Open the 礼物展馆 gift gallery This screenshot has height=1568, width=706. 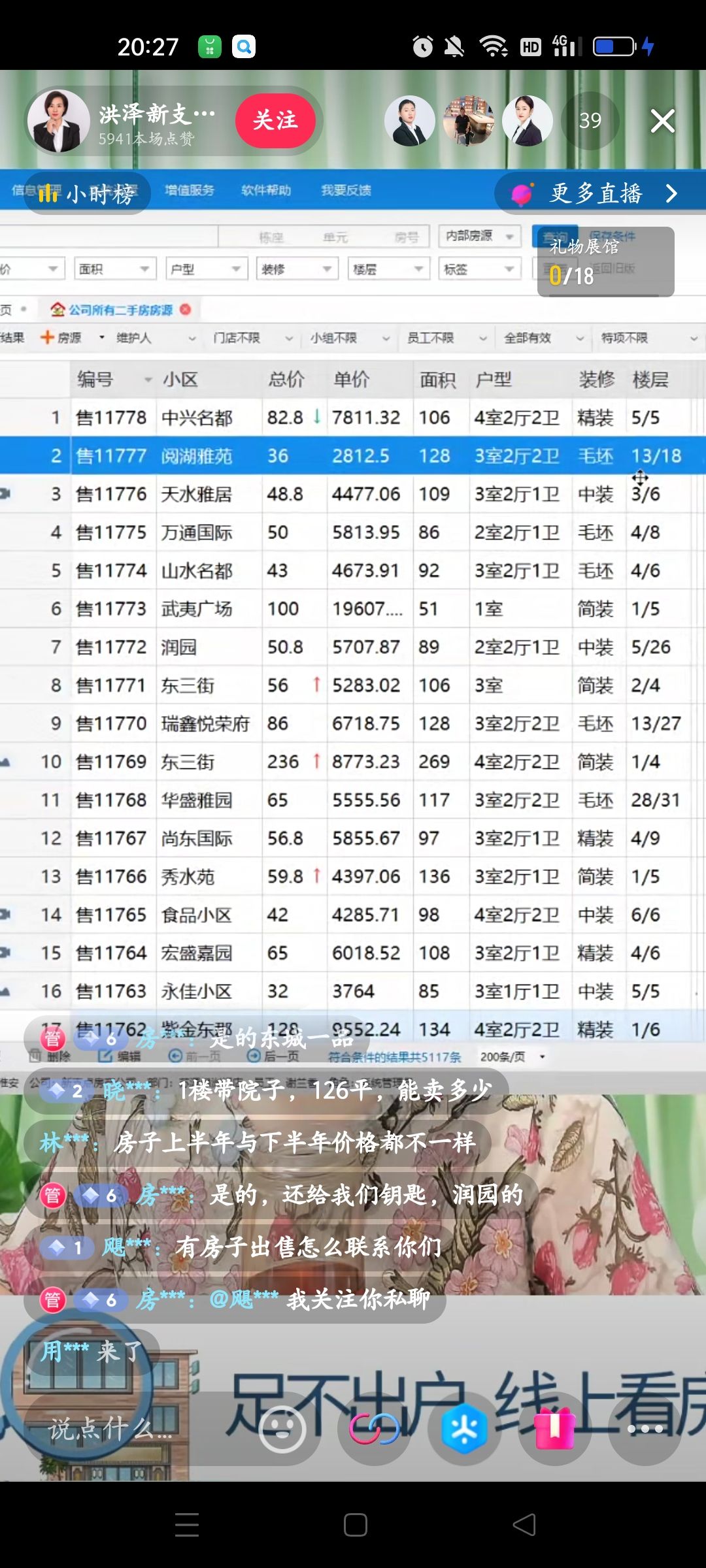[605, 261]
